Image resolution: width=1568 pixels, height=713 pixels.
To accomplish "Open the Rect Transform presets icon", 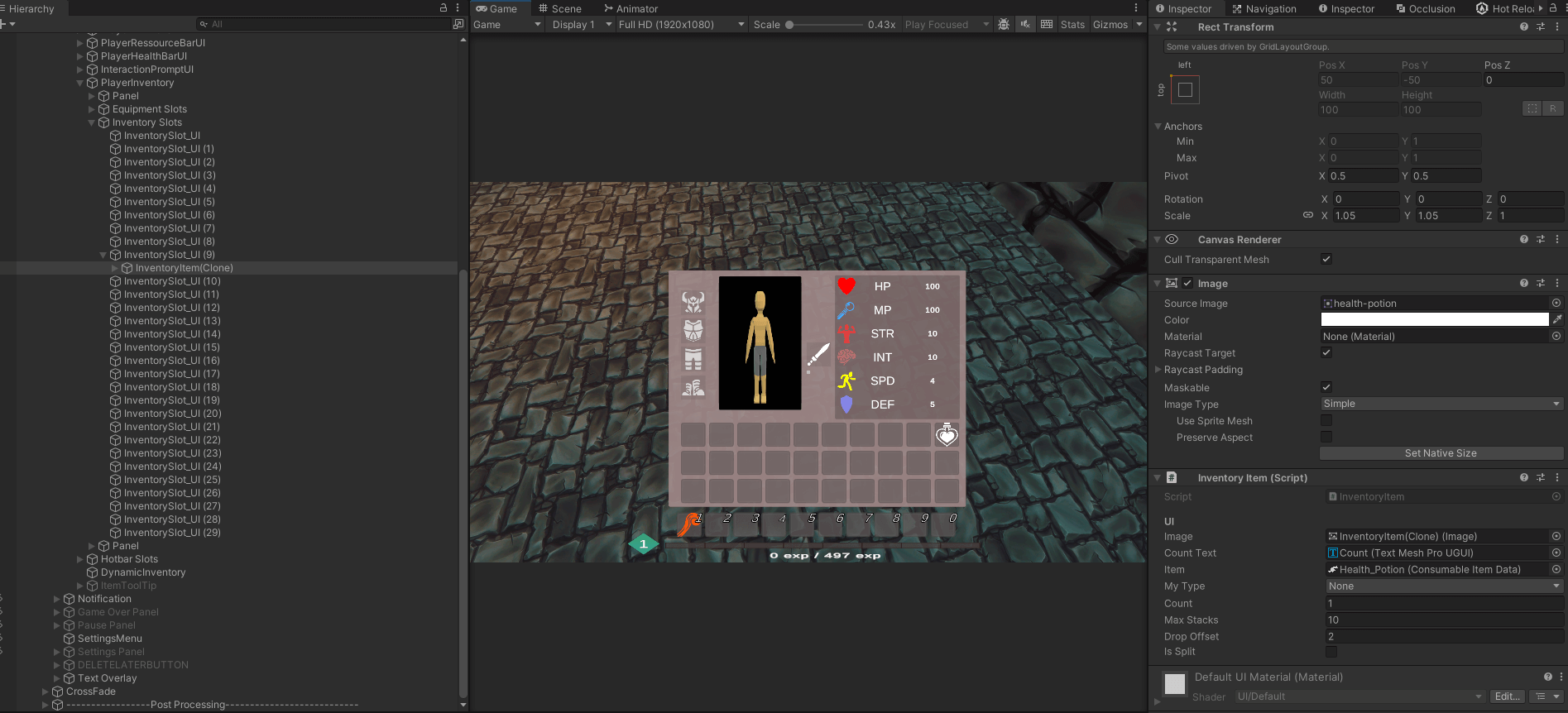I will (1541, 26).
